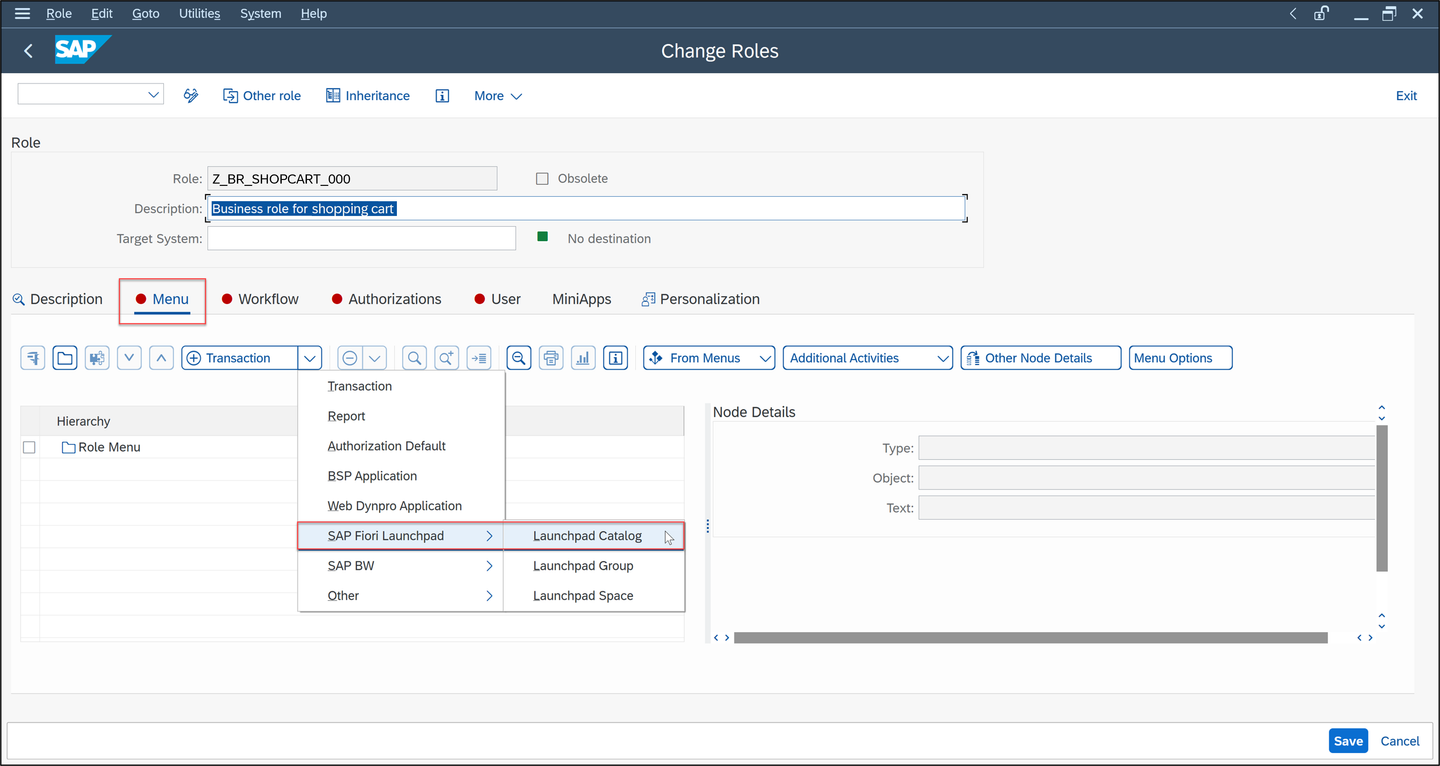Screen dimensions: 1440x766
Task: Toggle the dropdown arrow beside the Transaction button
Action: 310,358
